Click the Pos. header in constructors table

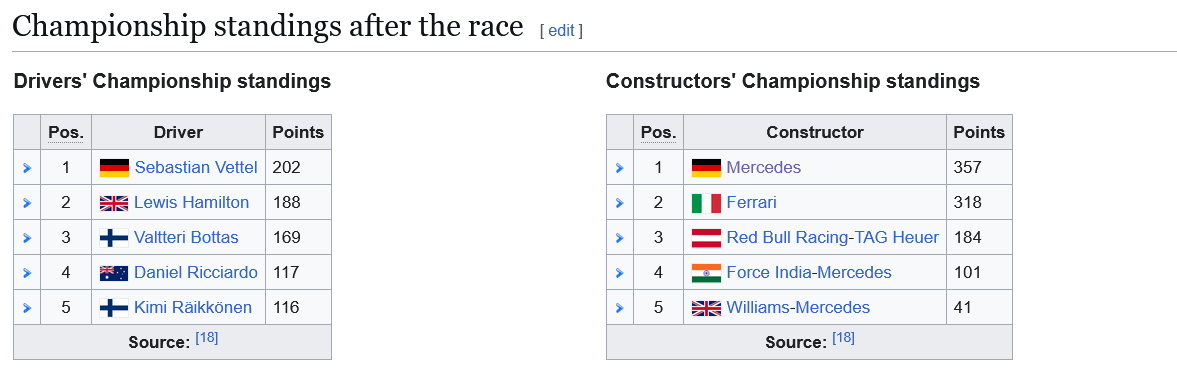click(x=658, y=133)
